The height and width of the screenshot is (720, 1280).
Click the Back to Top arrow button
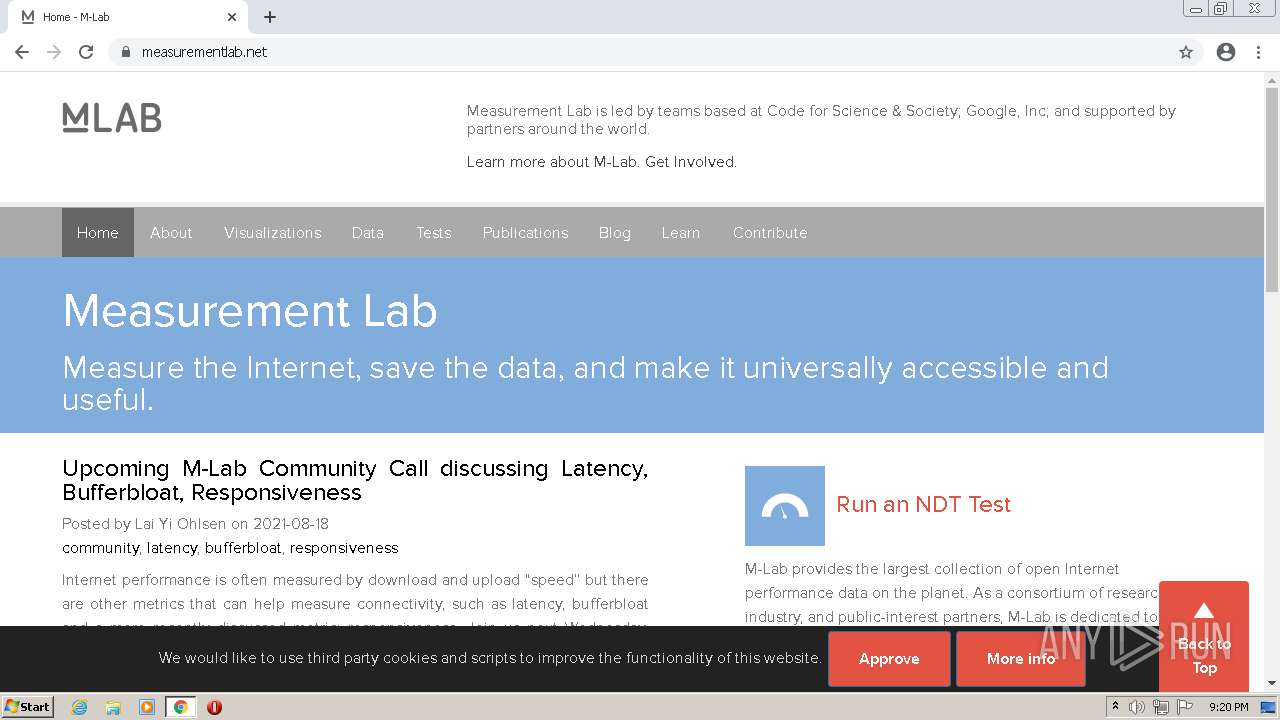(1204, 636)
